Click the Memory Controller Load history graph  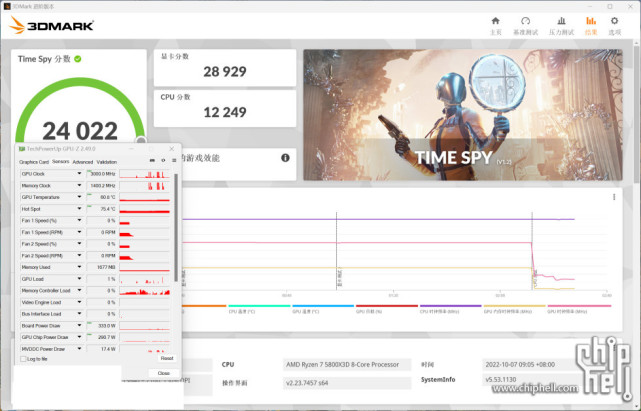click(145, 291)
